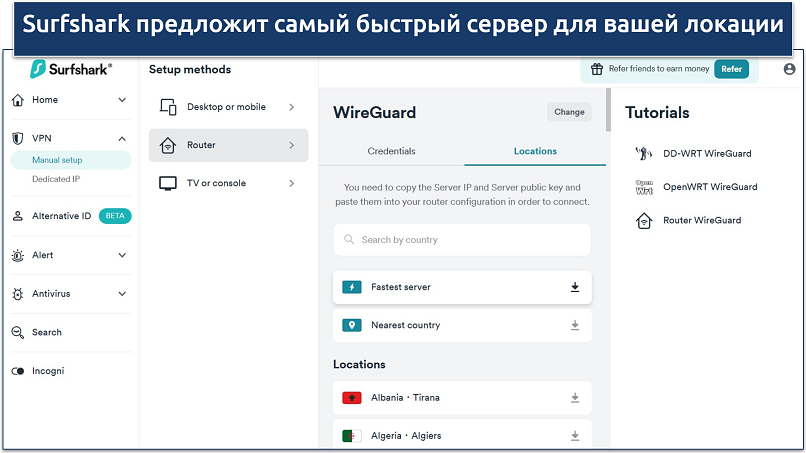Click the locations panel vertical scrollbar

coord(609,110)
